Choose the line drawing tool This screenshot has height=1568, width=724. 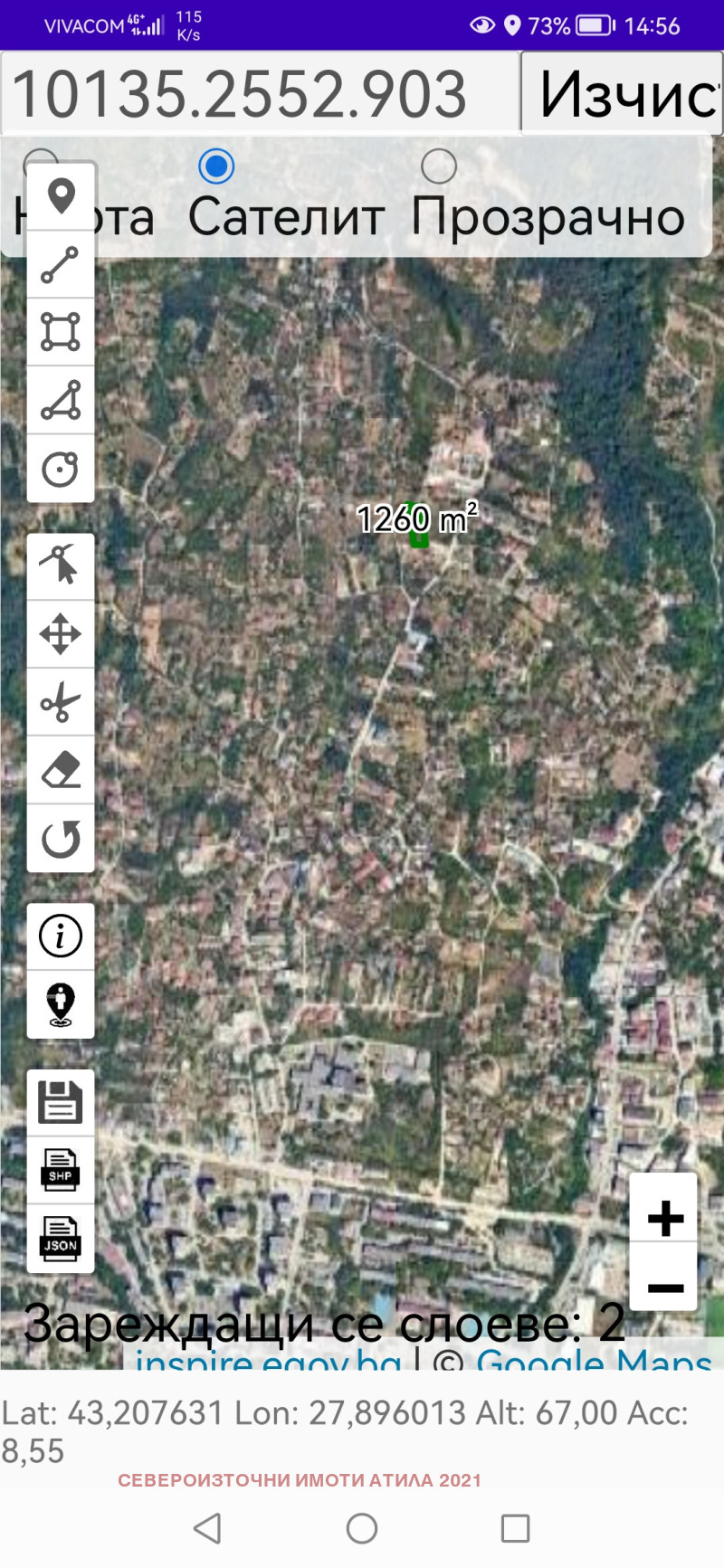coord(61,265)
